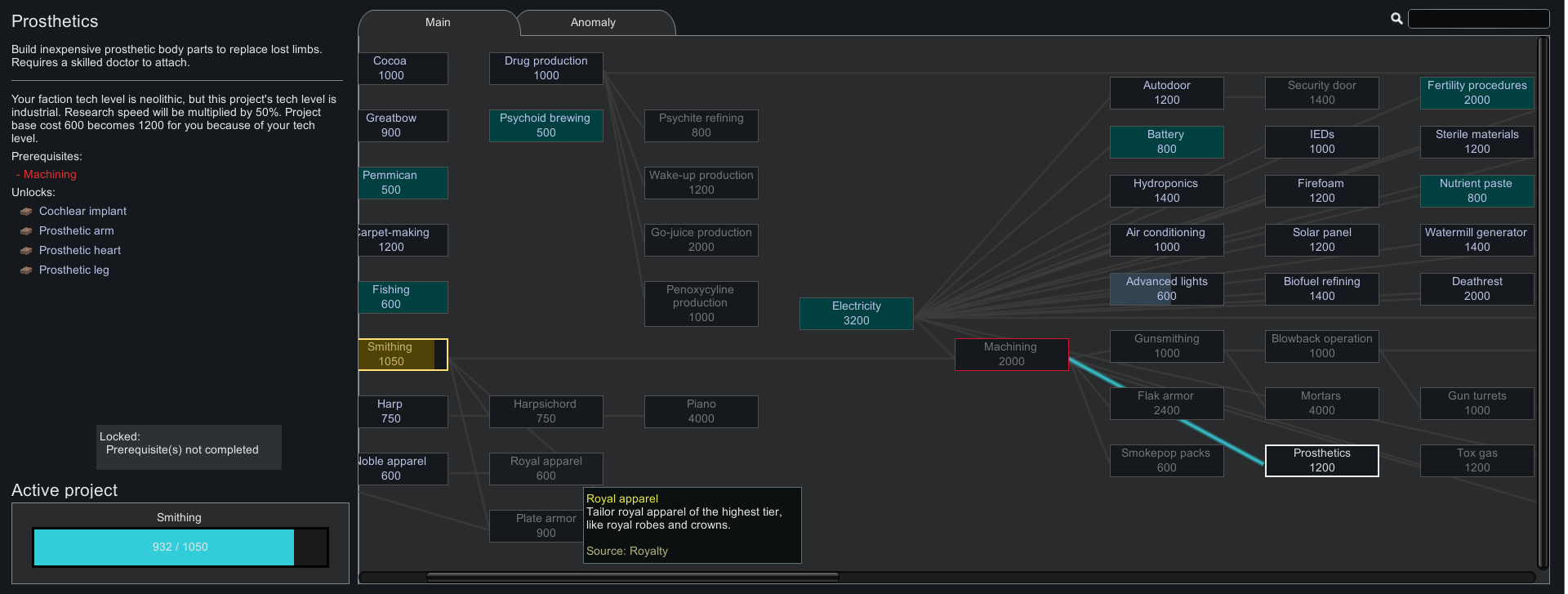This screenshot has height=594, width=1568.
Task: Select the Air conditioning project
Action: pos(1167,240)
